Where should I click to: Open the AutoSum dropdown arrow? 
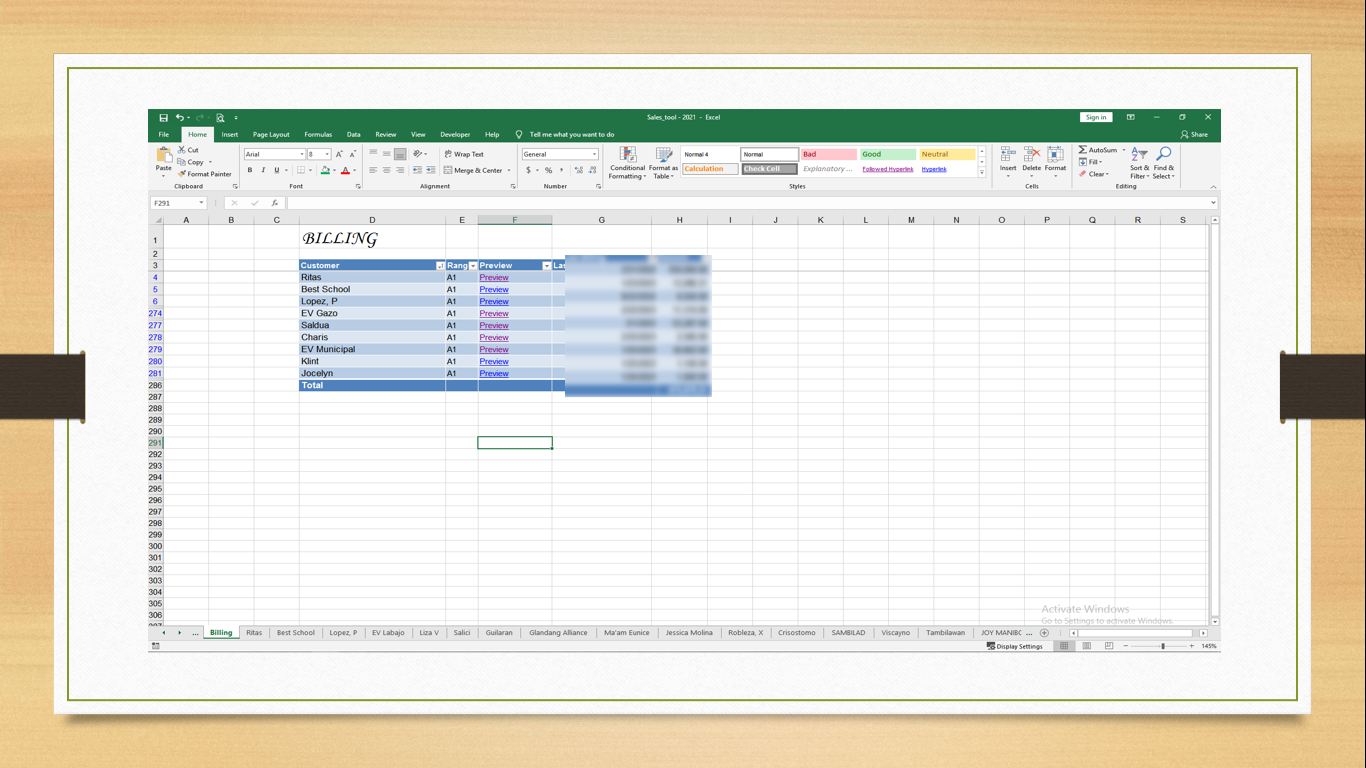pyautogui.click(x=1123, y=150)
